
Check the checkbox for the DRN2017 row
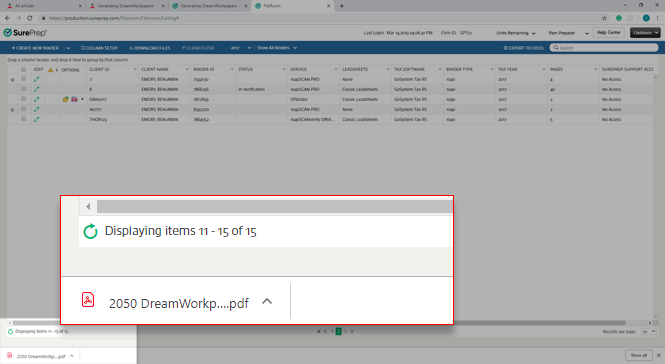tap(24, 99)
